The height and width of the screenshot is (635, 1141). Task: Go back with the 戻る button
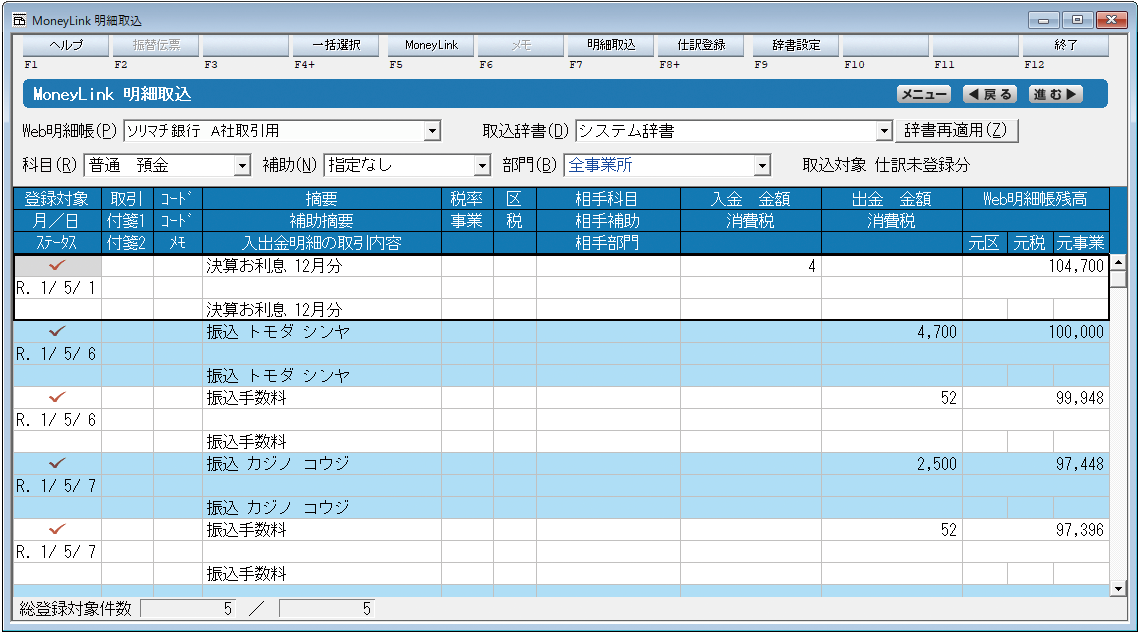[989, 95]
